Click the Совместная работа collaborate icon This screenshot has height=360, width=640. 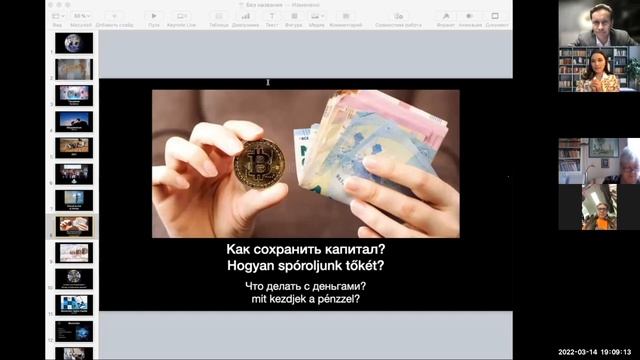398,16
